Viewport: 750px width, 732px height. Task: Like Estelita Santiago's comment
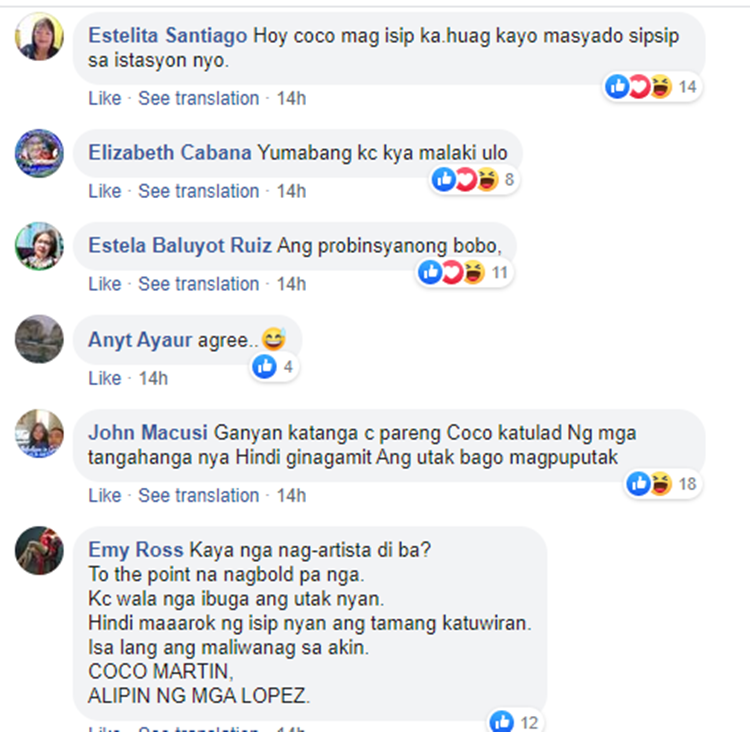coord(105,99)
